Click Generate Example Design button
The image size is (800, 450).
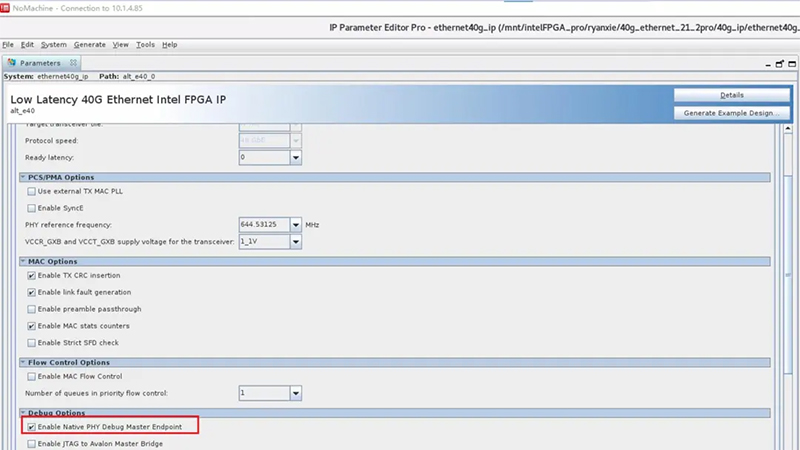tap(732, 113)
